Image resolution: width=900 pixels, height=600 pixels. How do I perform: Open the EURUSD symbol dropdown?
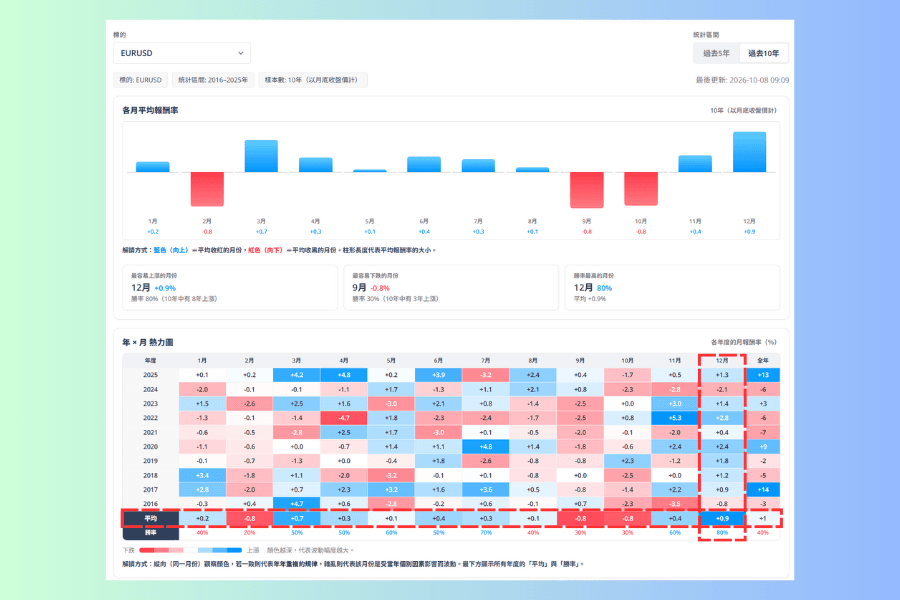tap(181, 53)
